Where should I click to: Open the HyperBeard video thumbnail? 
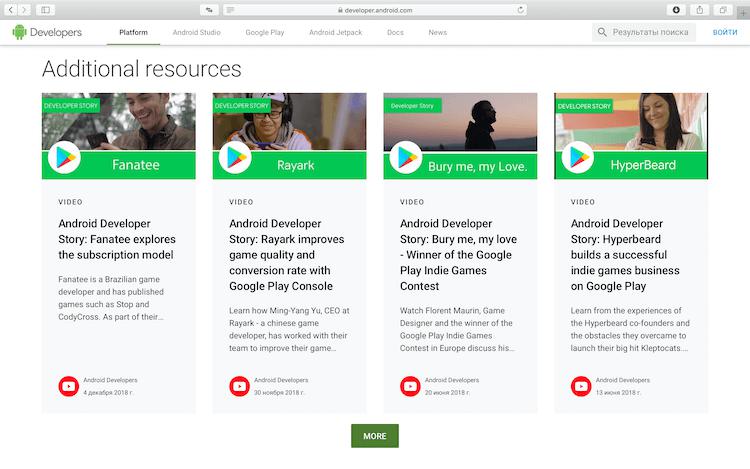(x=631, y=136)
